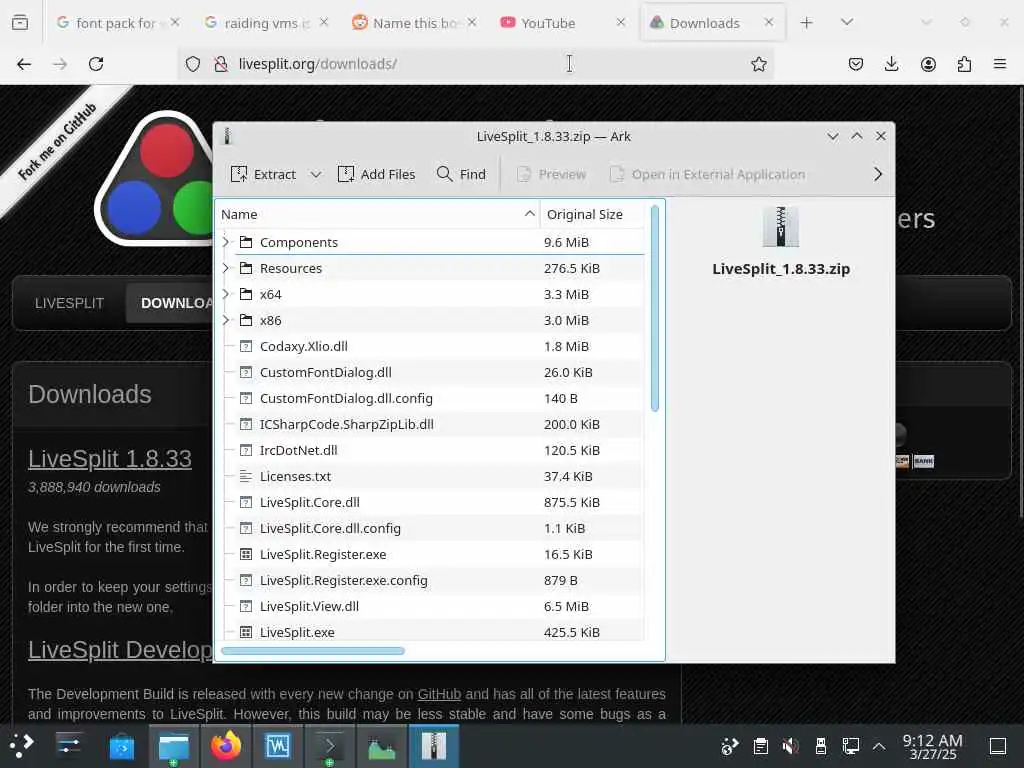Screen dimensions: 1024x768
Task: Open LiveSplit 1.8.33 download link
Action: point(110,458)
